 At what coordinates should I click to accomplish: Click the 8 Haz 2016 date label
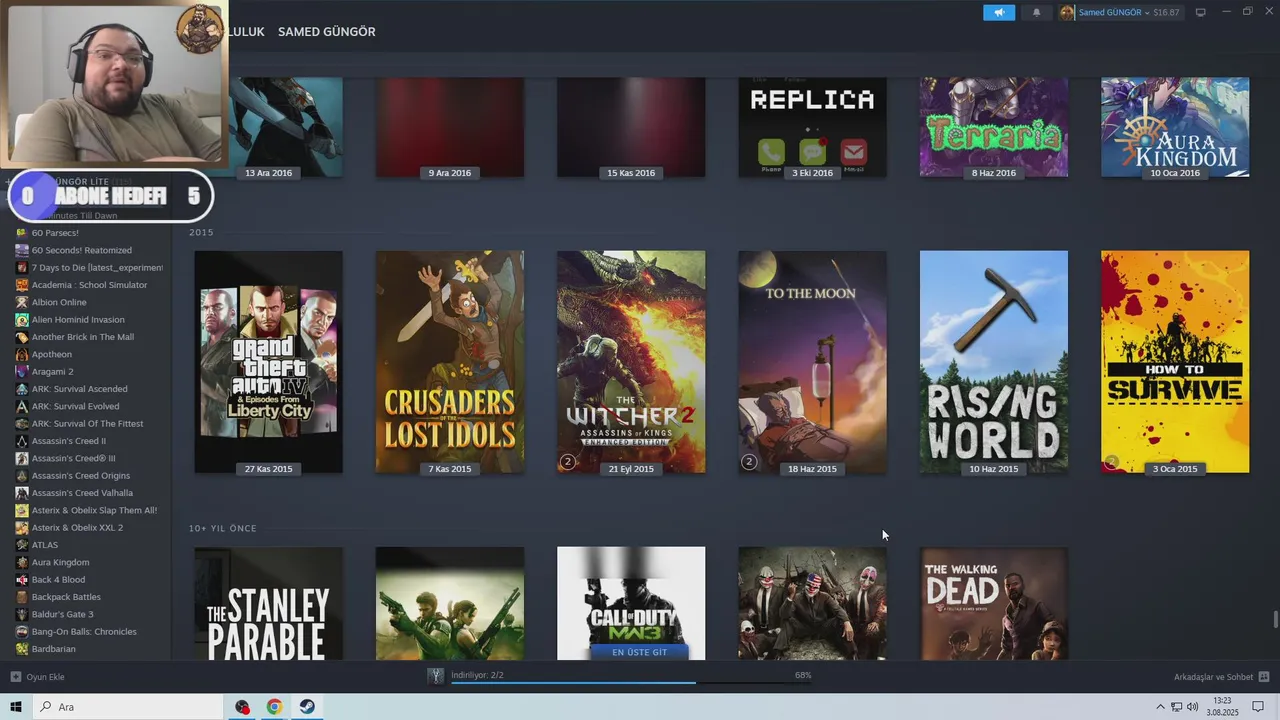click(x=993, y=173)
